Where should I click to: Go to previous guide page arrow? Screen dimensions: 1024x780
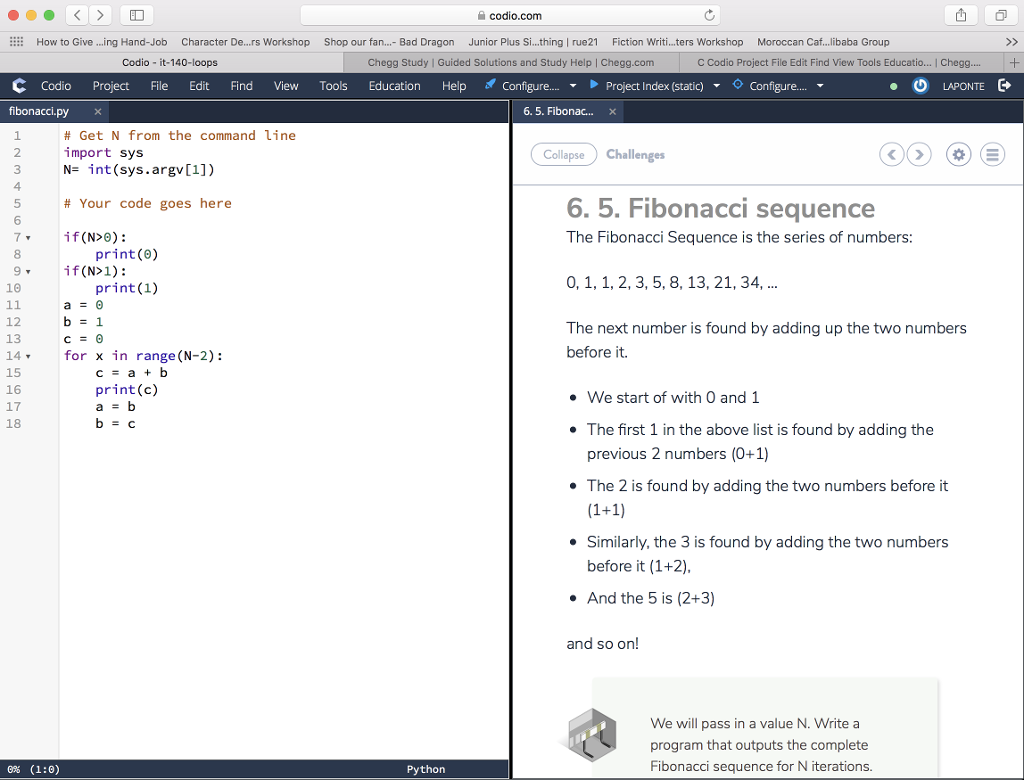[x=891, y=155]
